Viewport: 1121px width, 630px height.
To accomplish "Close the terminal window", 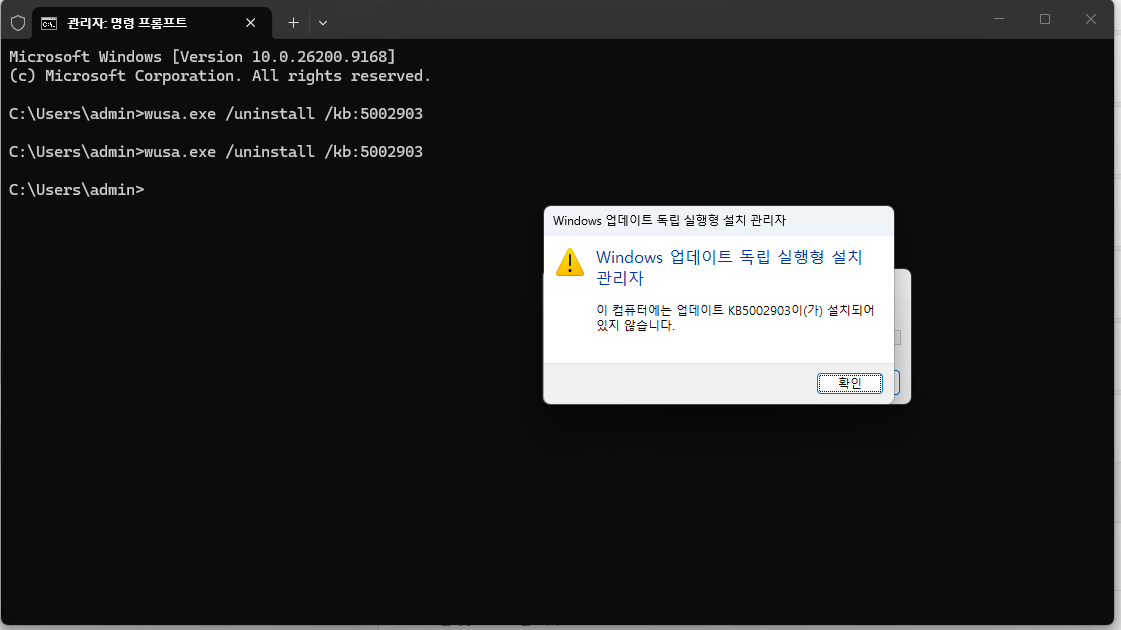I will click(1090, 19).
